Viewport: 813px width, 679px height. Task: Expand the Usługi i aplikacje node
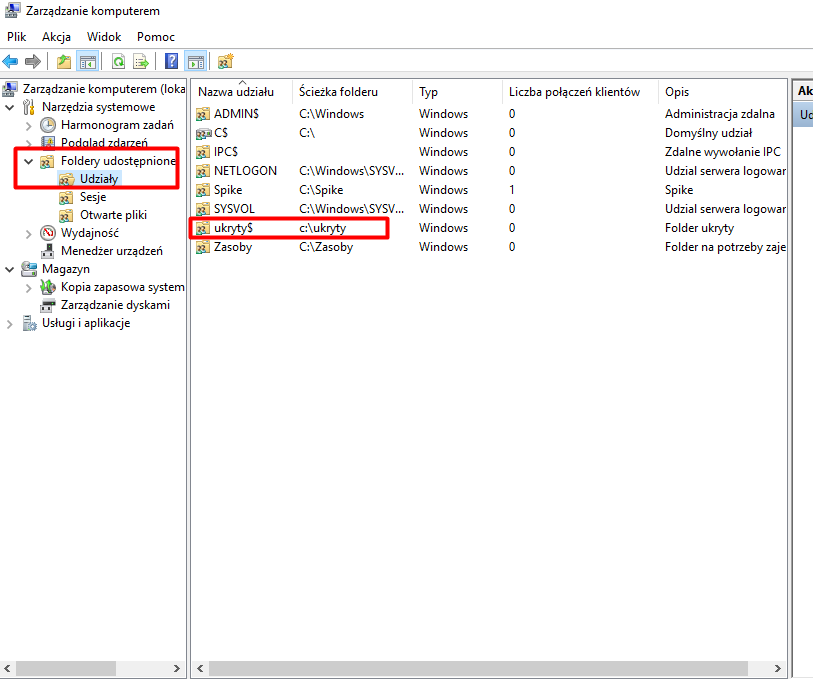10,323
